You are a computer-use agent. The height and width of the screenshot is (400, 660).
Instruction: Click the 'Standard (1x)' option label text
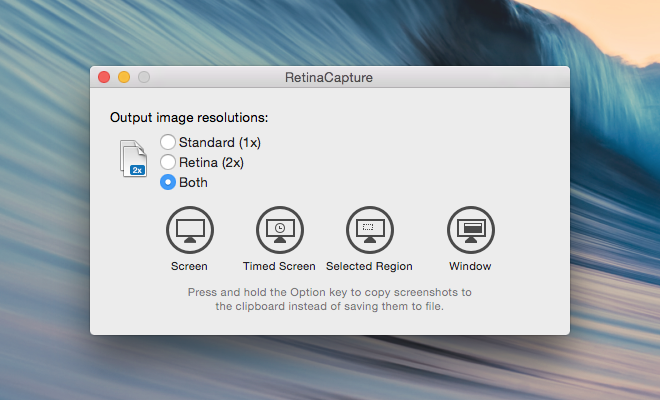click(219, 142)
